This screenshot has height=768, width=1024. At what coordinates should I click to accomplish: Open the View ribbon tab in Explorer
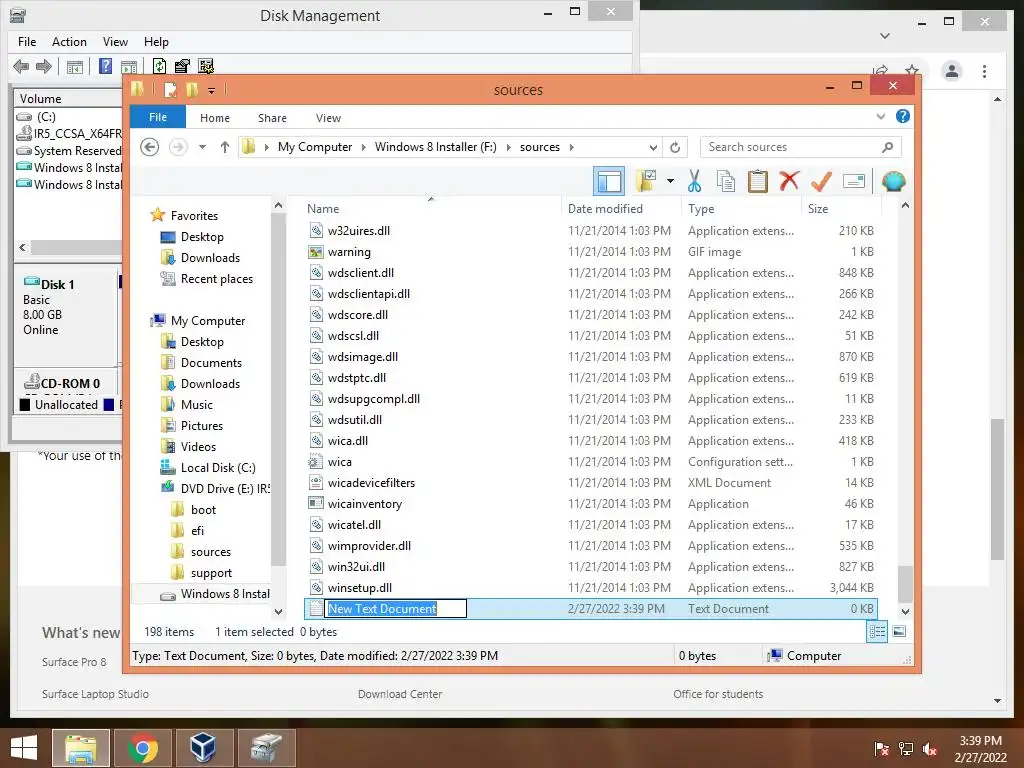328,118
